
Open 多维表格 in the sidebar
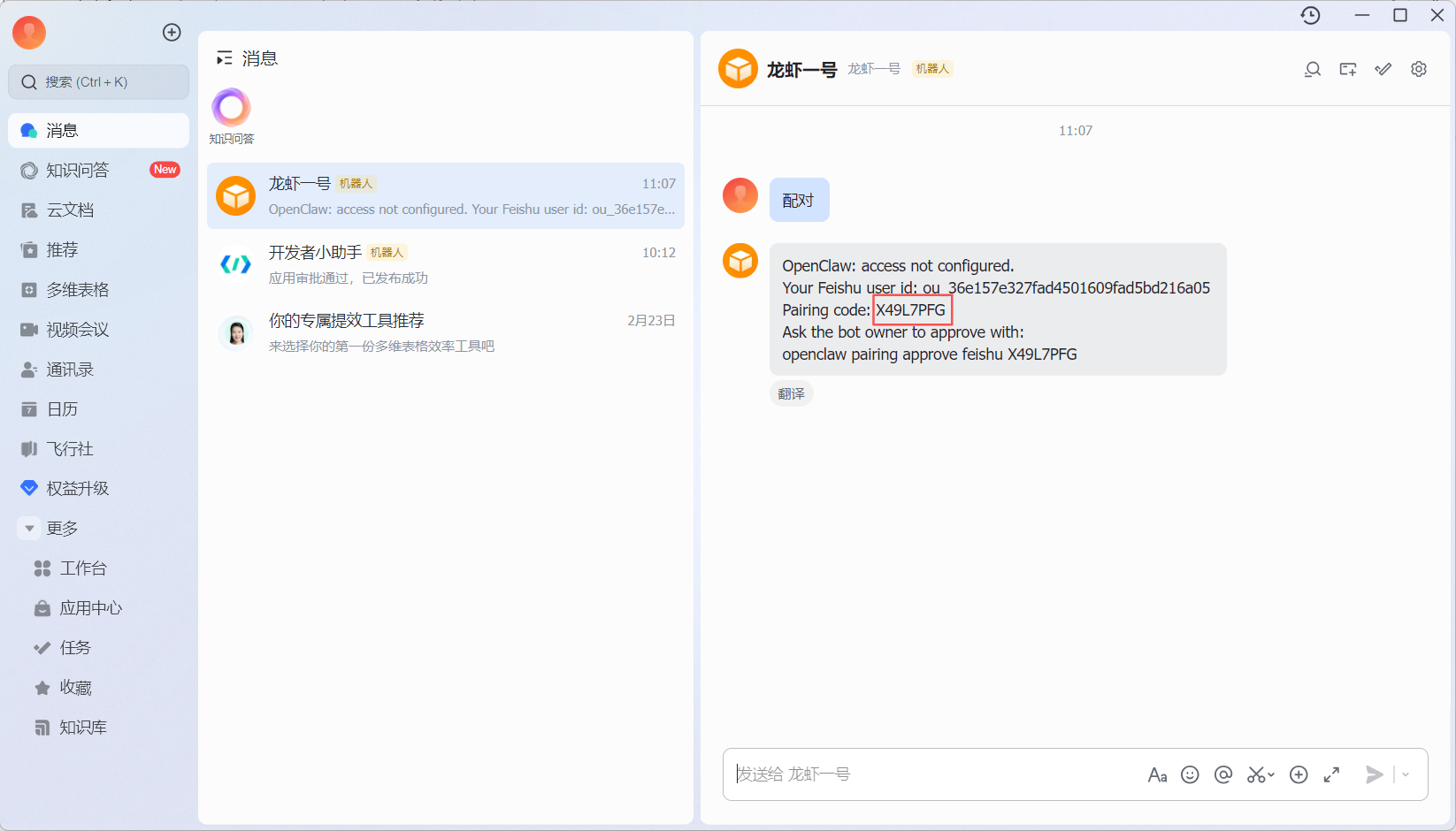[x=98, y=290]
